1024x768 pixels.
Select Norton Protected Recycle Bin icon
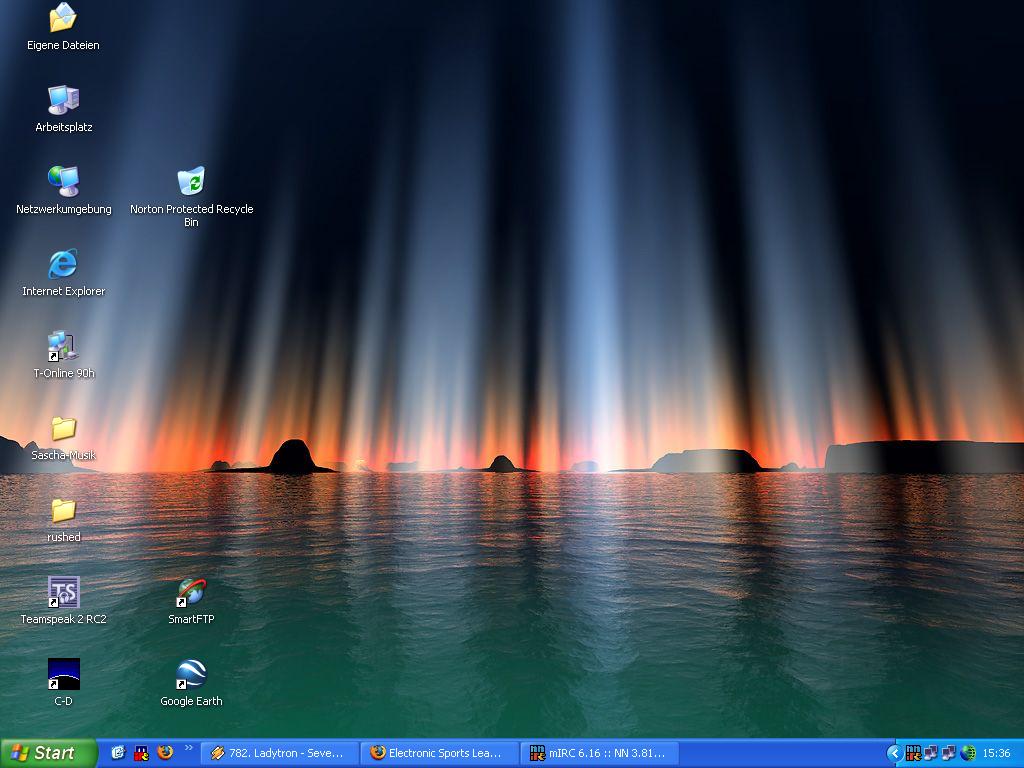pyautogui.click(x=191, y=182)
